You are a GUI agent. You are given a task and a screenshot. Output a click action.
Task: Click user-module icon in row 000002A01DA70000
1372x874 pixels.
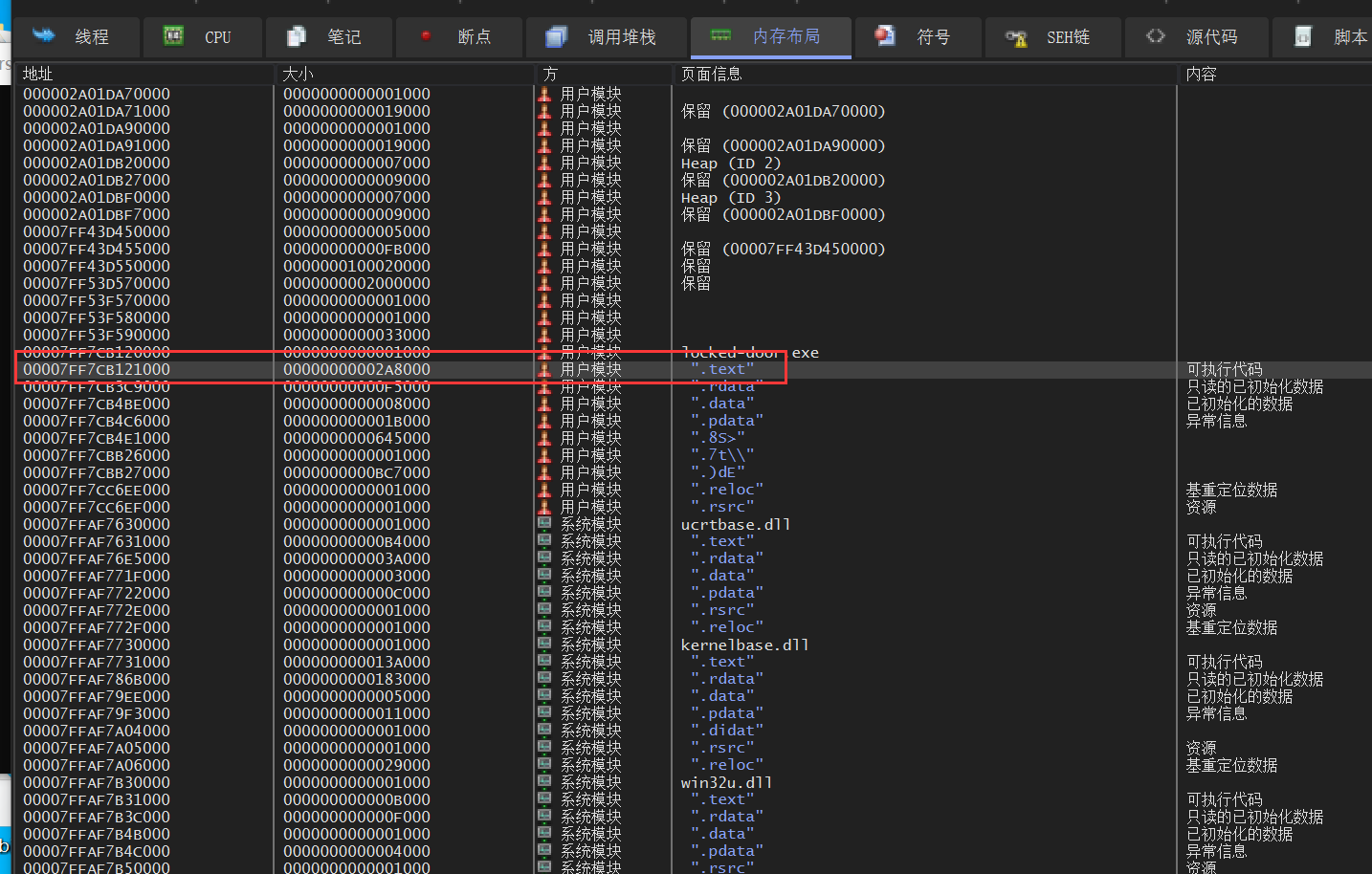544,94
